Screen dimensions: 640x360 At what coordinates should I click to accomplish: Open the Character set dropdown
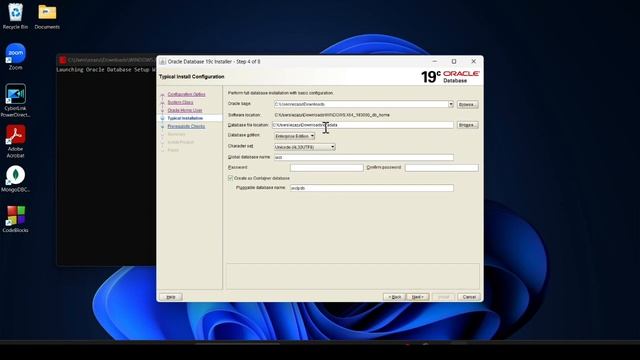pos(304,147)
